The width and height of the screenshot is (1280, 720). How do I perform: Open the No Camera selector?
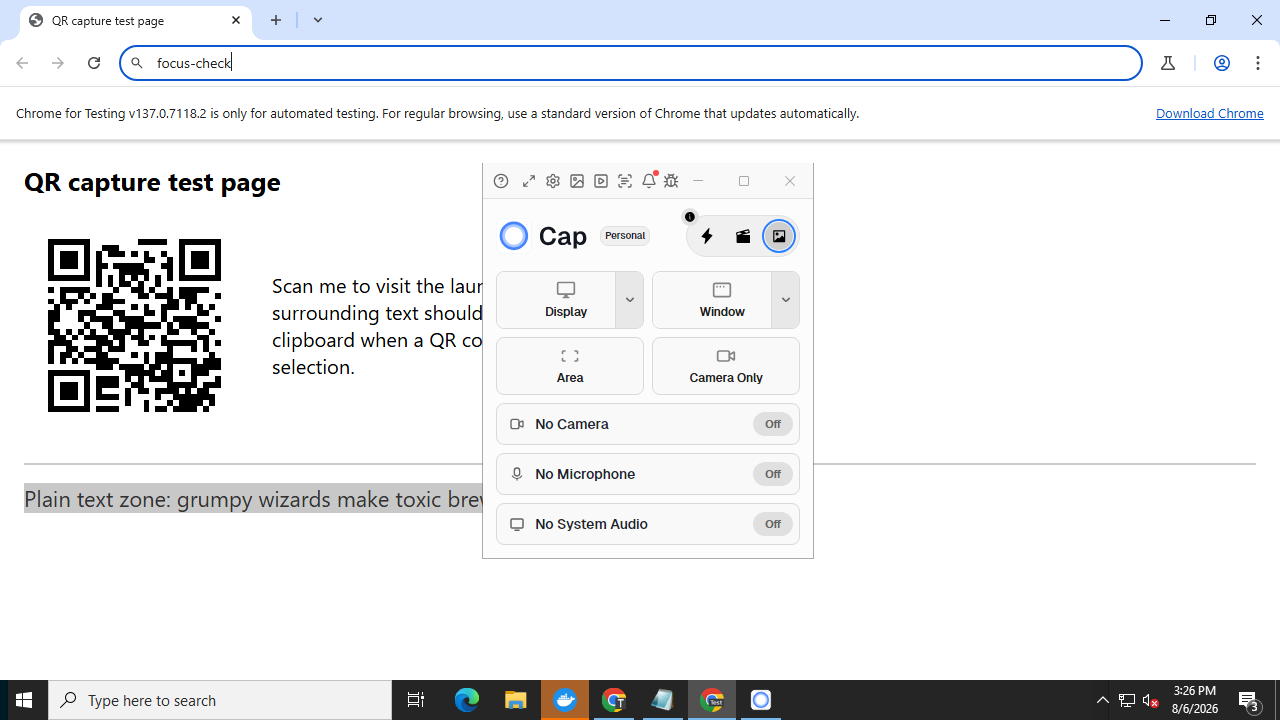[x=648, y=424]
